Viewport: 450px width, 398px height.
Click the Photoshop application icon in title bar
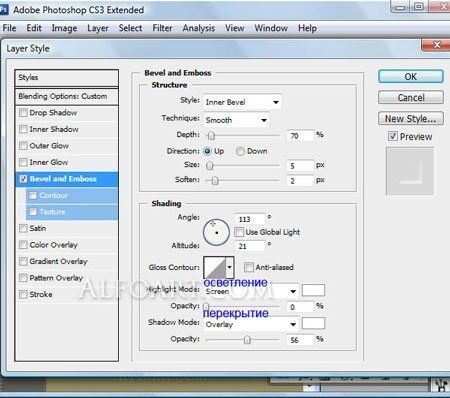pos(3,9)
